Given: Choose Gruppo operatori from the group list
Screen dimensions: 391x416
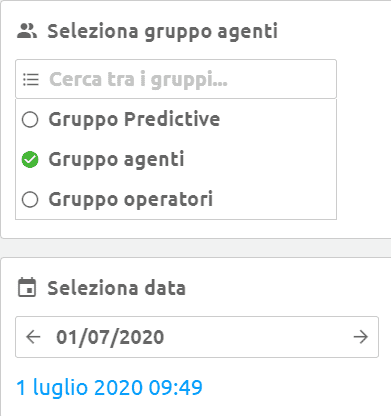Looking at the screenshot, I should pyautogui.click(x=176, y=199).
